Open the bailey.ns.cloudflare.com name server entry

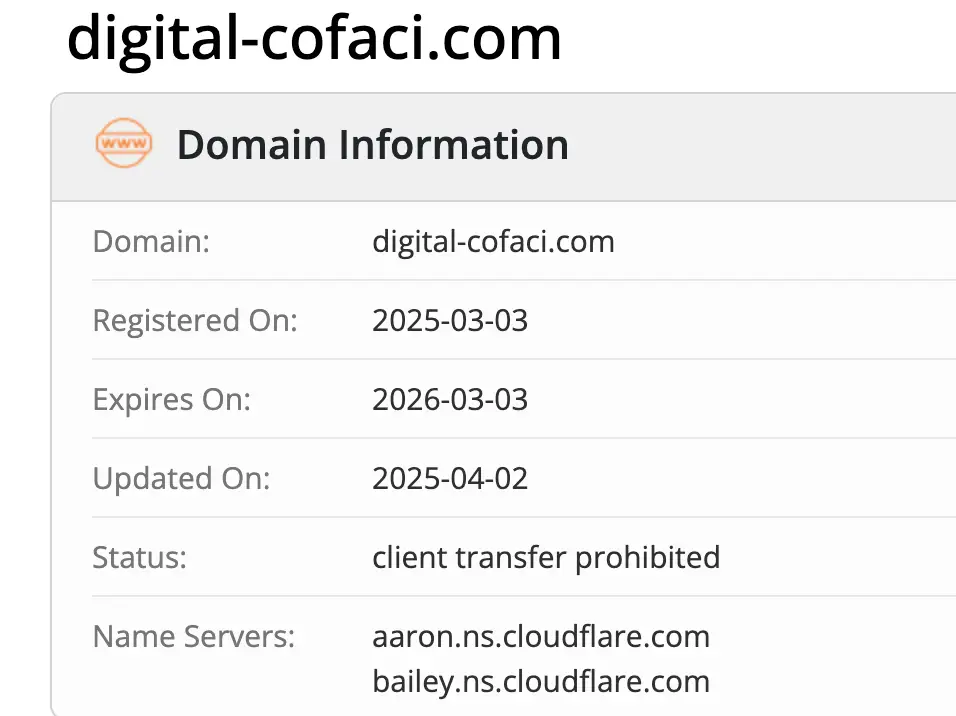click(541, 682)
